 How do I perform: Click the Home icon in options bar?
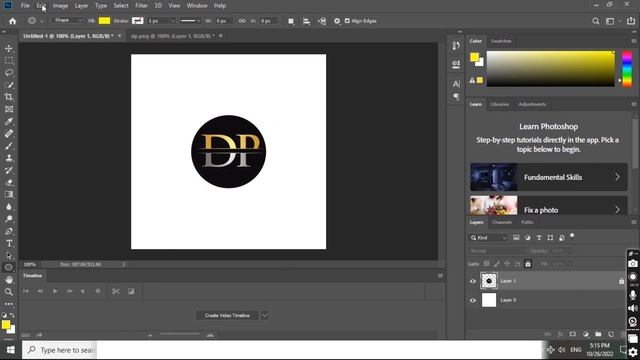pos(13,21)
